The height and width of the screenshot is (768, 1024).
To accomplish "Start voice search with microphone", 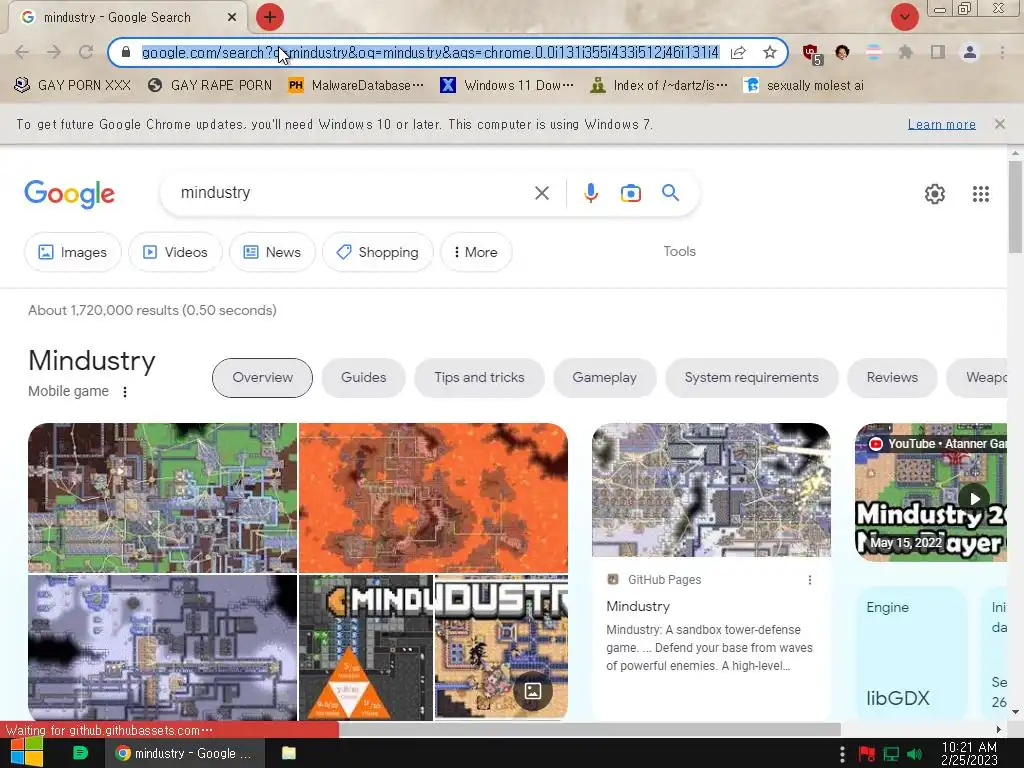I will pyautogui.click(x=590, y=193).
